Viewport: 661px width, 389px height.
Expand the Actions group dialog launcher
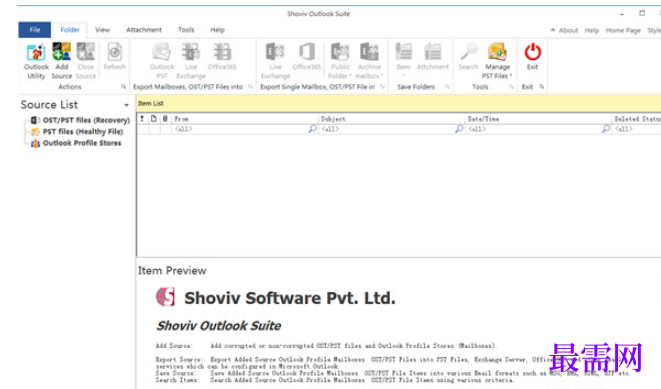(x=124, y=87)
